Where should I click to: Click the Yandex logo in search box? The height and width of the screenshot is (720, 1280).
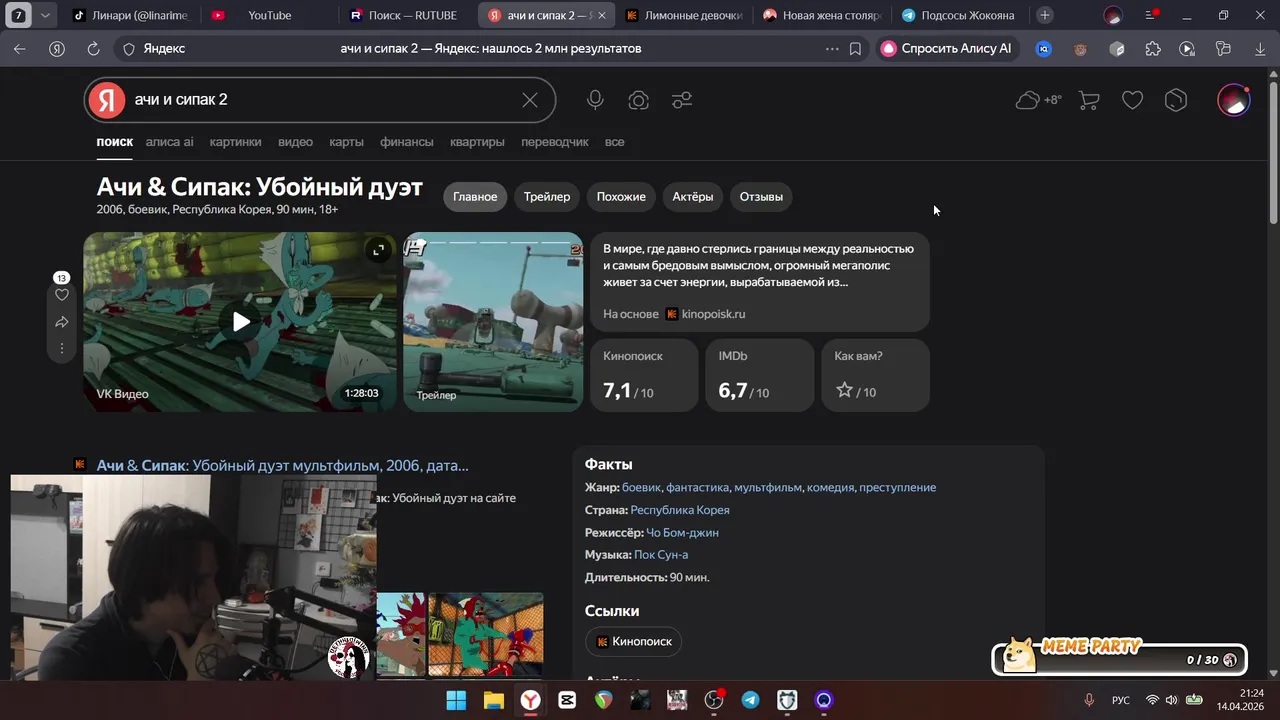tap(106, 100)
